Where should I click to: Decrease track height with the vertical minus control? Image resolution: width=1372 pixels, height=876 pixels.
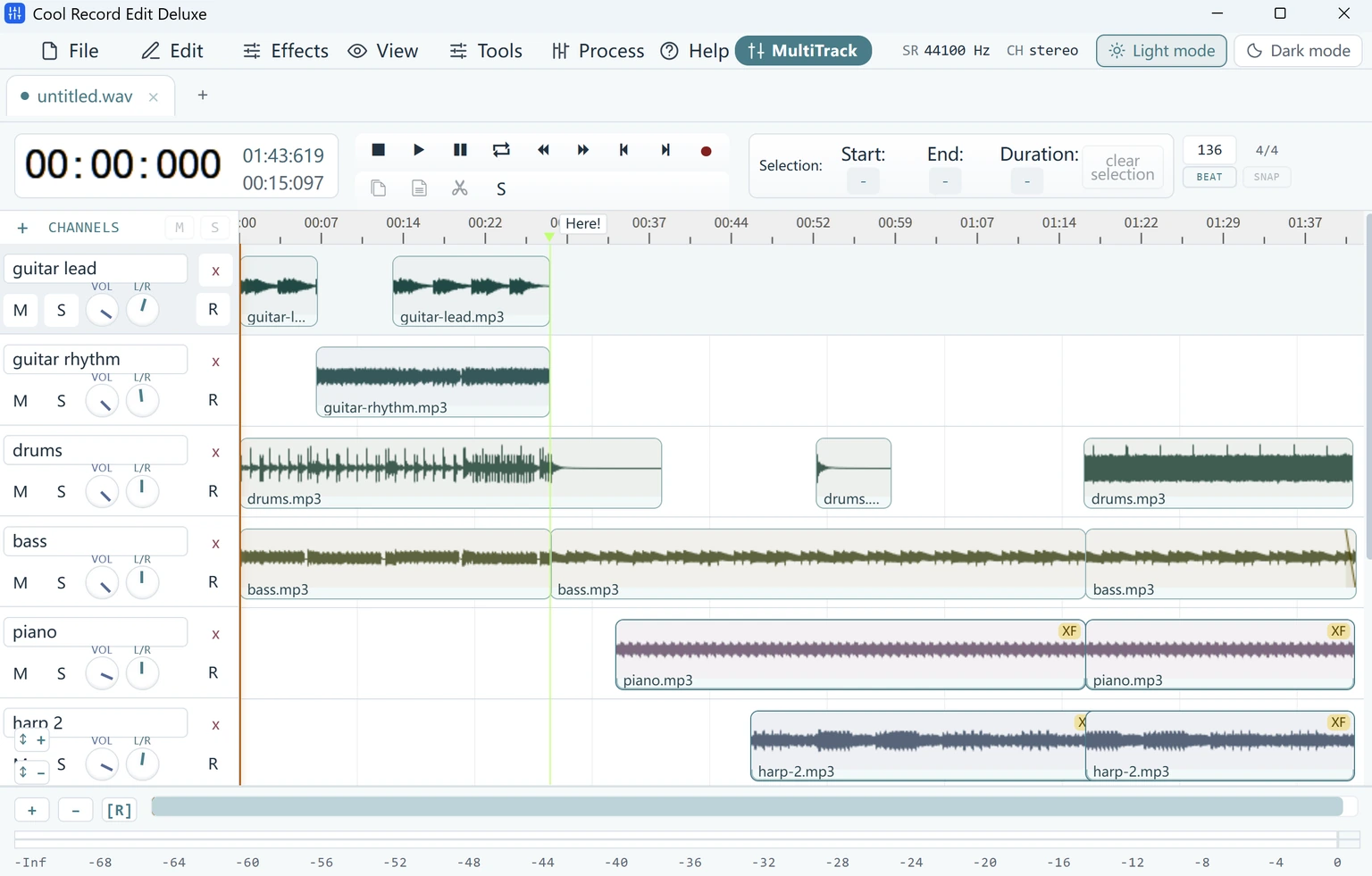click(32, 772)
